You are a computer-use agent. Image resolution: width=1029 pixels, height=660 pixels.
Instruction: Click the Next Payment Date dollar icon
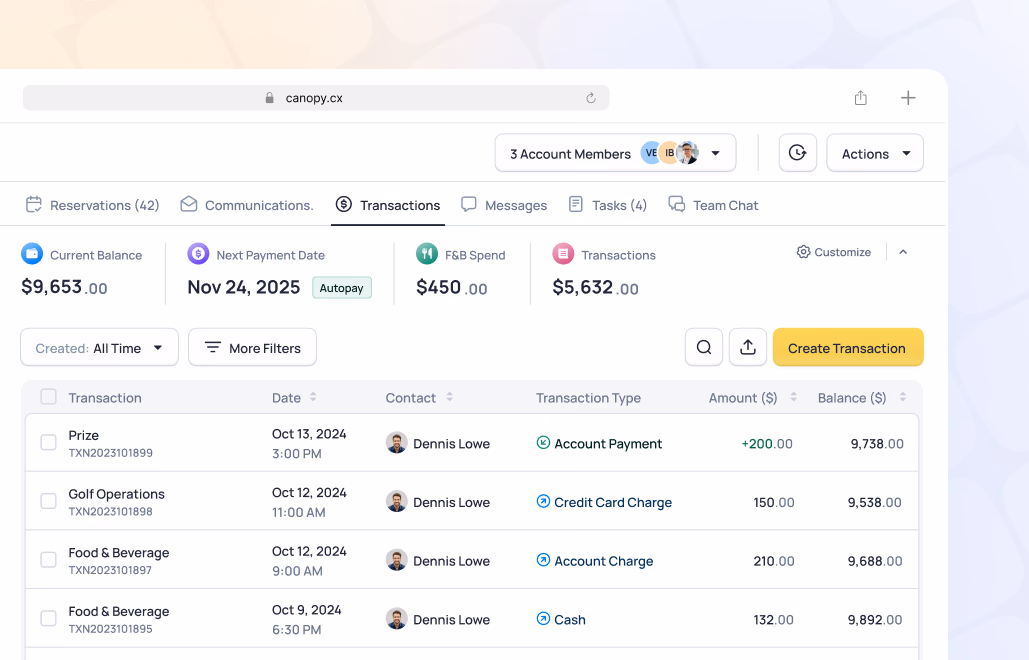click(x=198, y=253)
